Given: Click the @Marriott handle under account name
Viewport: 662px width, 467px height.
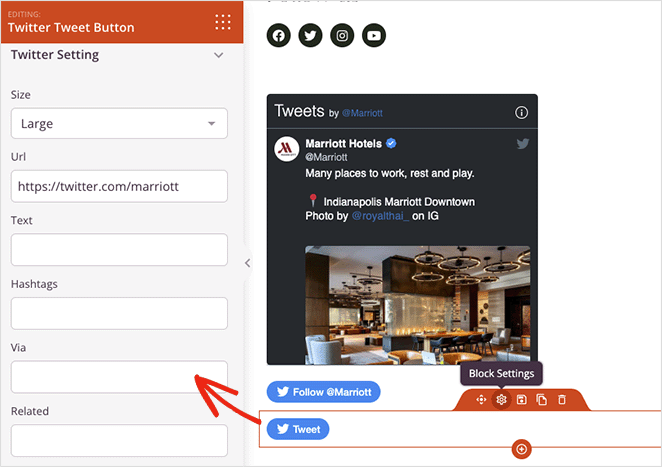Looking at the screenshot, I should (x=326, y=157).
